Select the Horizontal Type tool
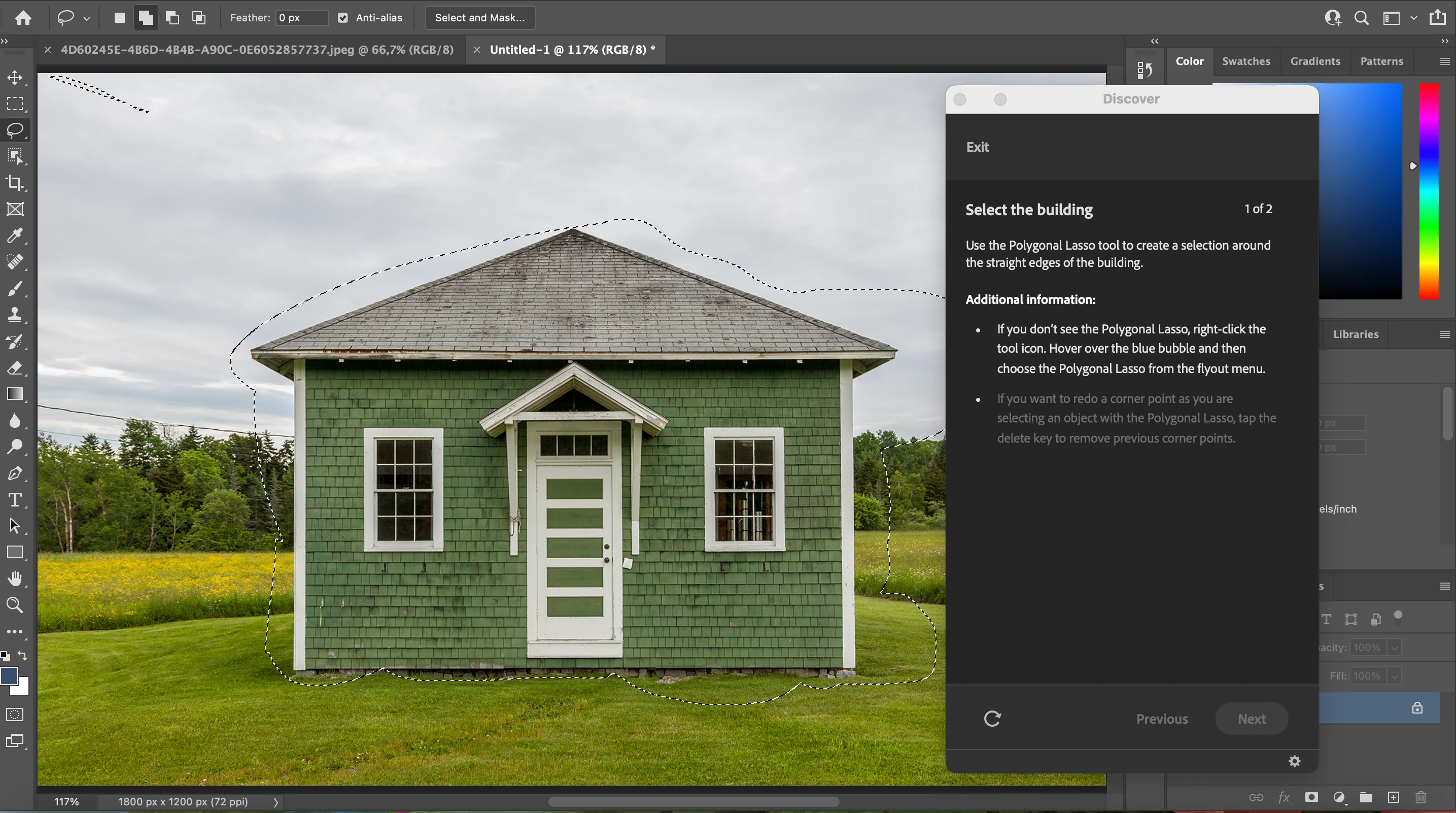Viewport: 1456px width, 813px height. point(15,500)
